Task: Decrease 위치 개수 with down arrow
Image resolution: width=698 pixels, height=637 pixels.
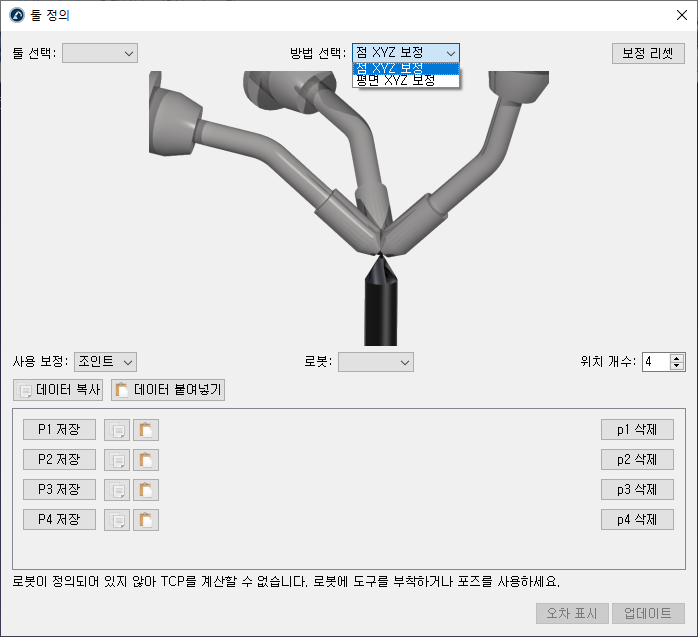Action: point(677,366)
